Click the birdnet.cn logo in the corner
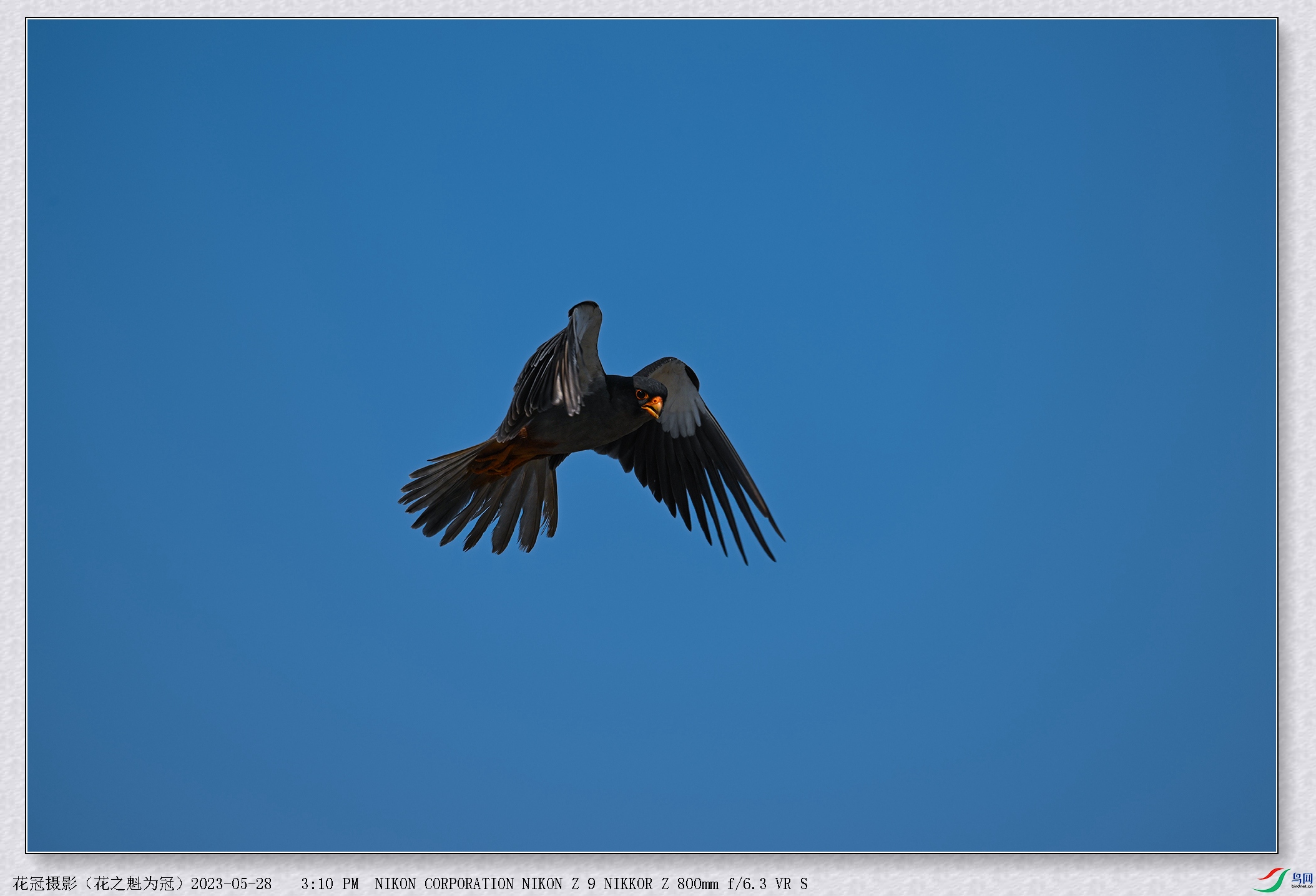The image size is (1316, 896). 1282,879
